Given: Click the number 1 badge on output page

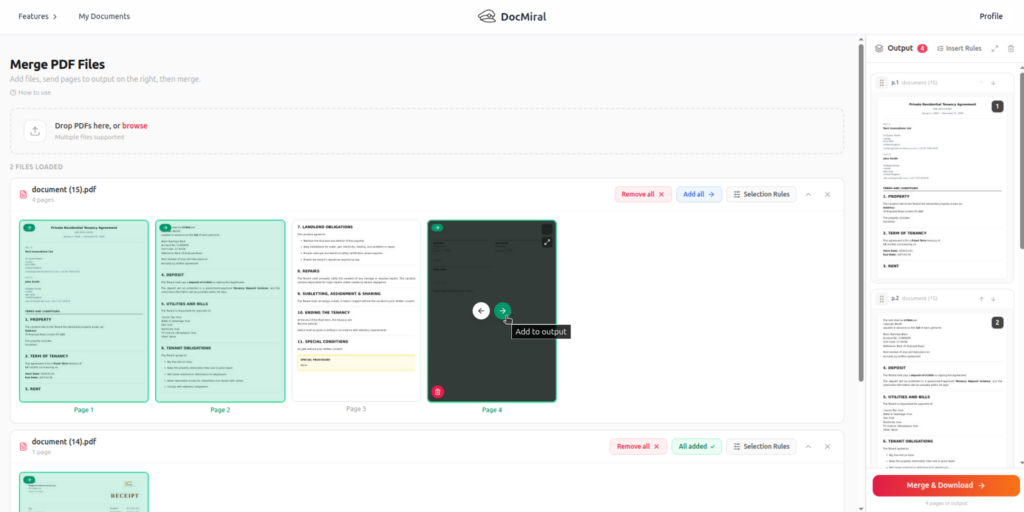Looking at the screenshot, I should point(997,106).
